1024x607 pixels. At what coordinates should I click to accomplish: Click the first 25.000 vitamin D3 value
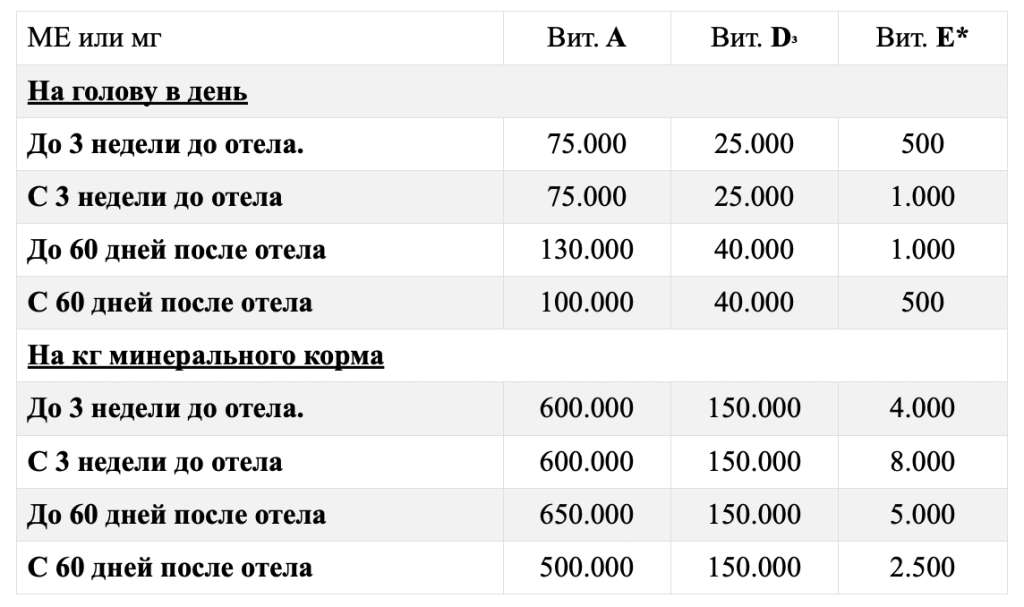pos(754,144)
